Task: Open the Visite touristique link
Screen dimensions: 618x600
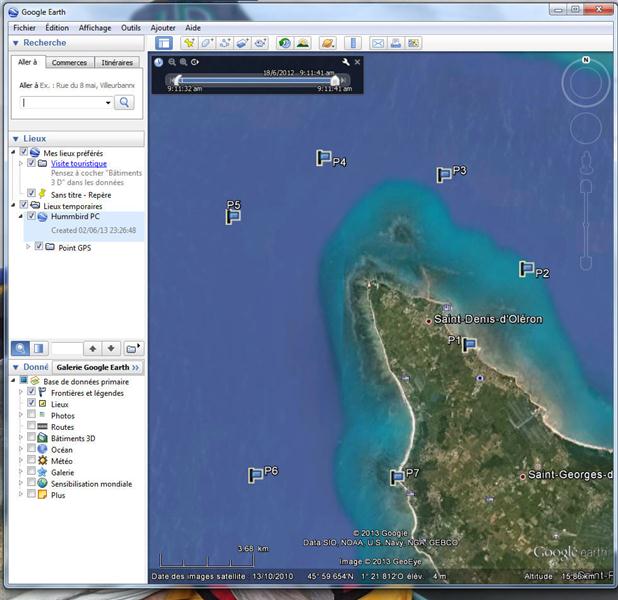Action: point(79,163)
